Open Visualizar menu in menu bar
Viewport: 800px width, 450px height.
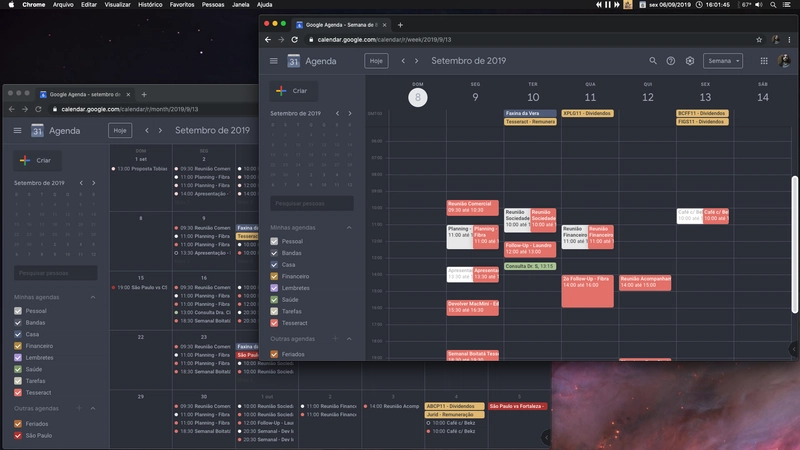click(x=117, y=5)
